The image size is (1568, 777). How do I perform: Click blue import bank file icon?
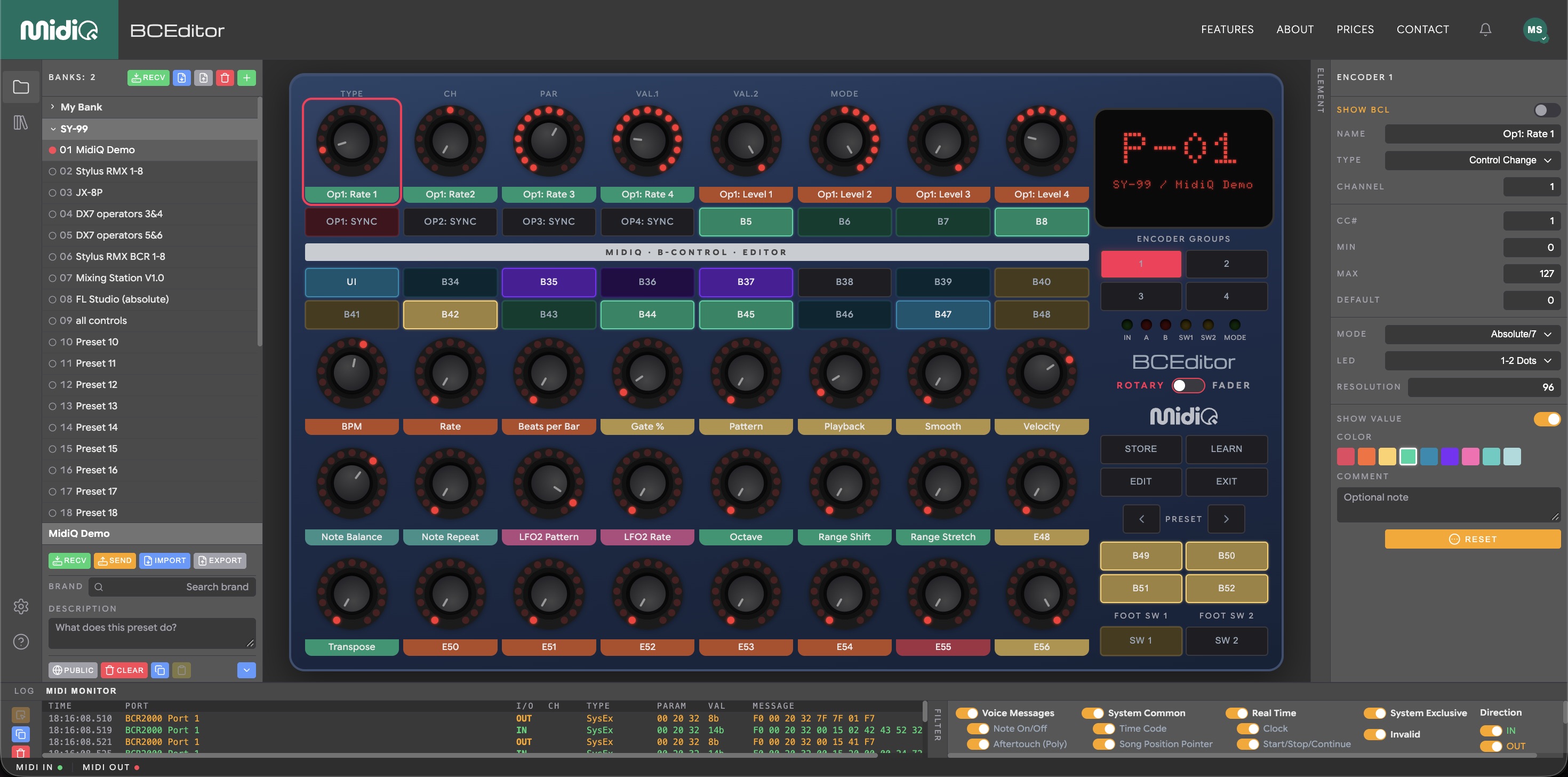tap(181, 77)
